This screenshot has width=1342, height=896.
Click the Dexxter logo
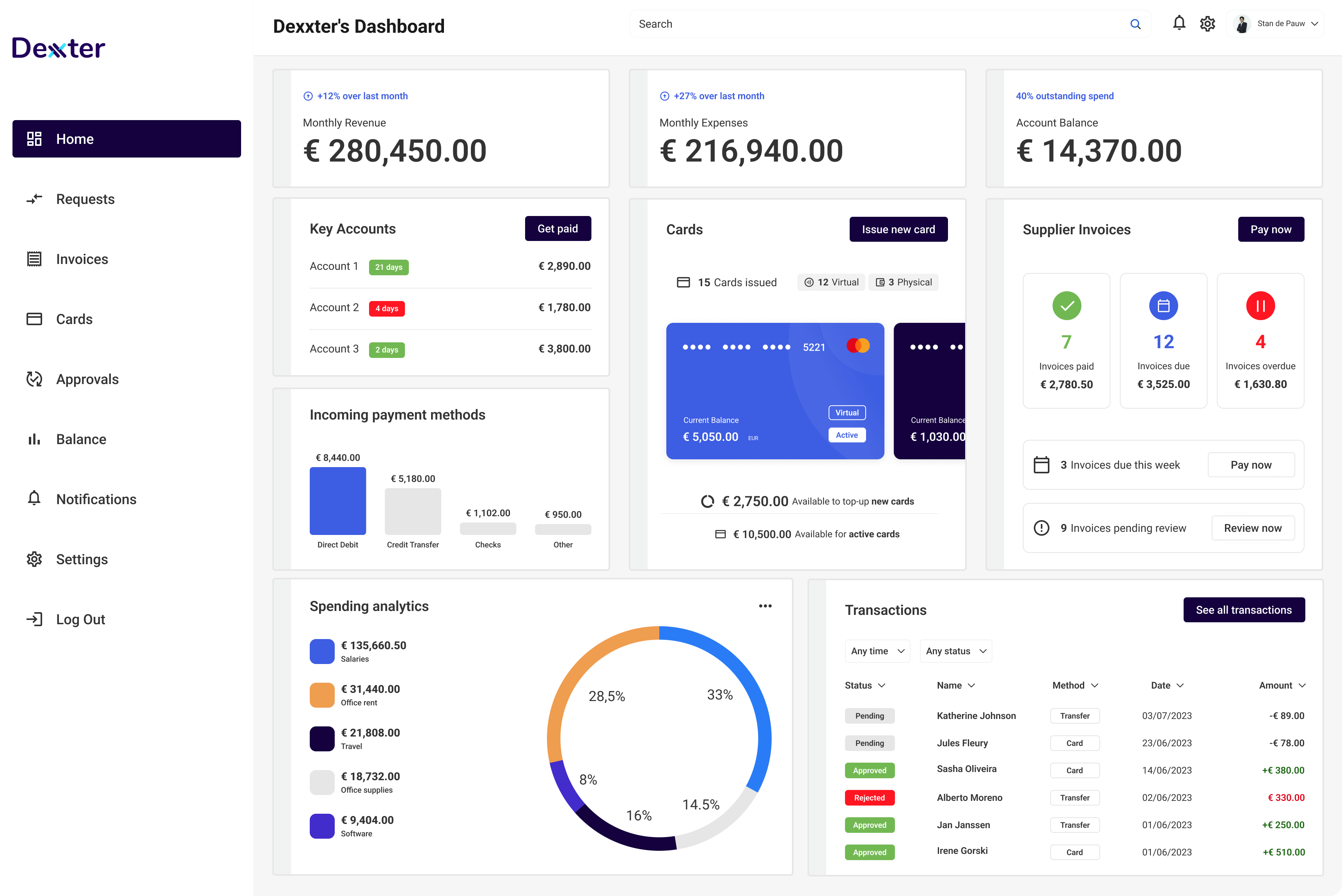[x=59, y=48]
